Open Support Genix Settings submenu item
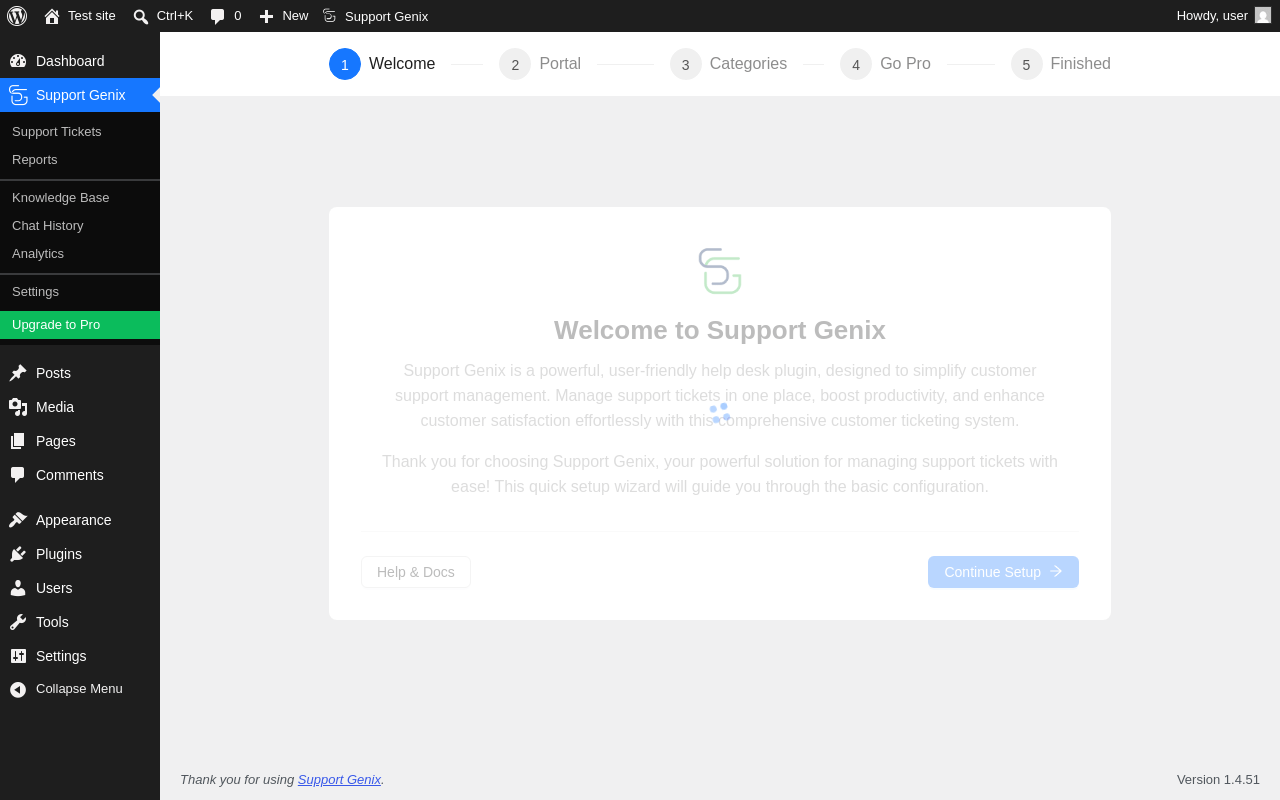 point(80,291)
